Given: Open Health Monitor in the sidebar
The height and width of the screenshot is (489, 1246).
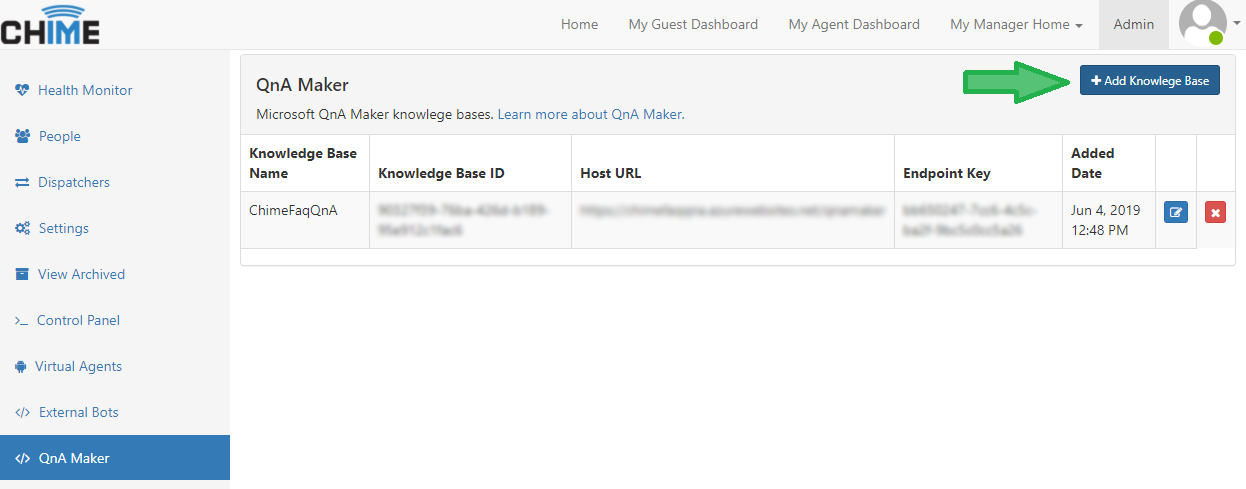Looking at the screenshot, I should (x=115, y=90).
